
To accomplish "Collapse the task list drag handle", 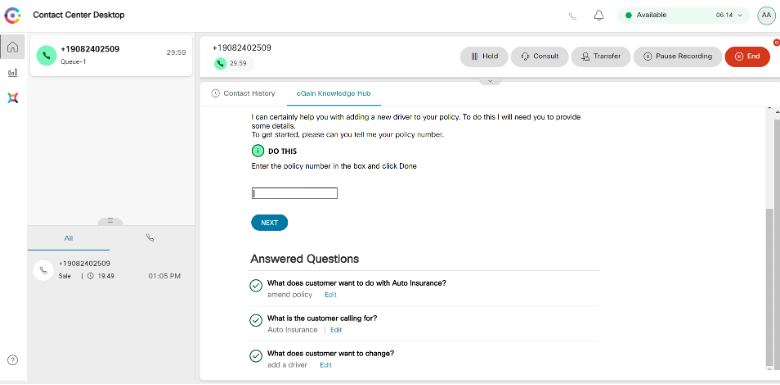I will (x=110, y=221).
